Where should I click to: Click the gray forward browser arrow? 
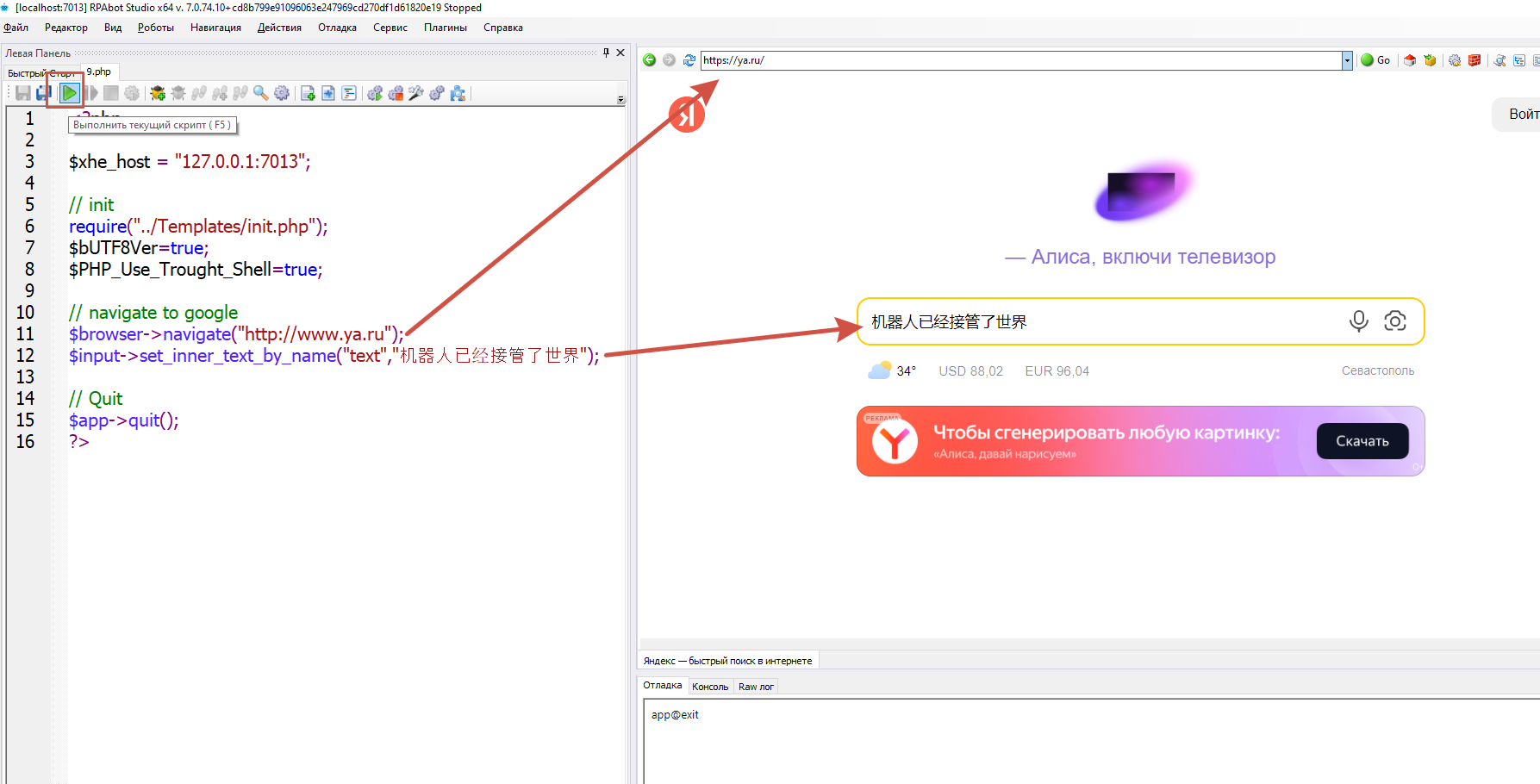point(669,60)
